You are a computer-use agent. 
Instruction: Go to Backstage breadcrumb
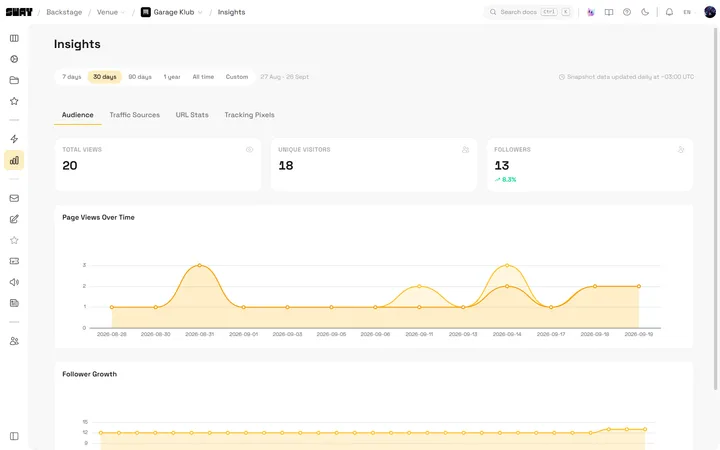(64, 12)
